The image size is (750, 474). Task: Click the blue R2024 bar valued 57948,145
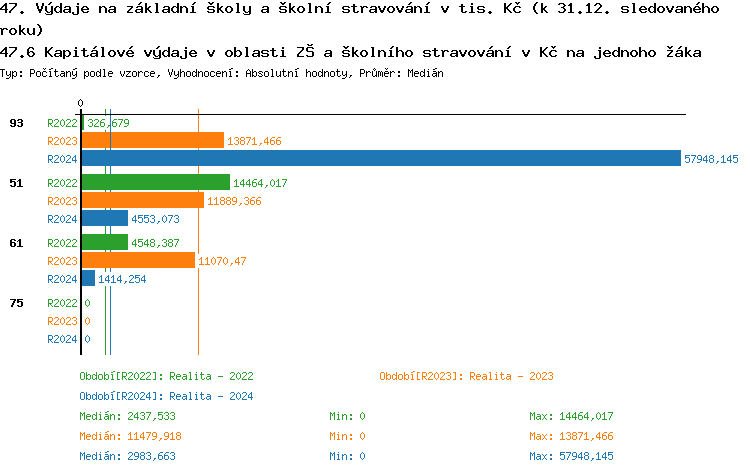point(380,159)
